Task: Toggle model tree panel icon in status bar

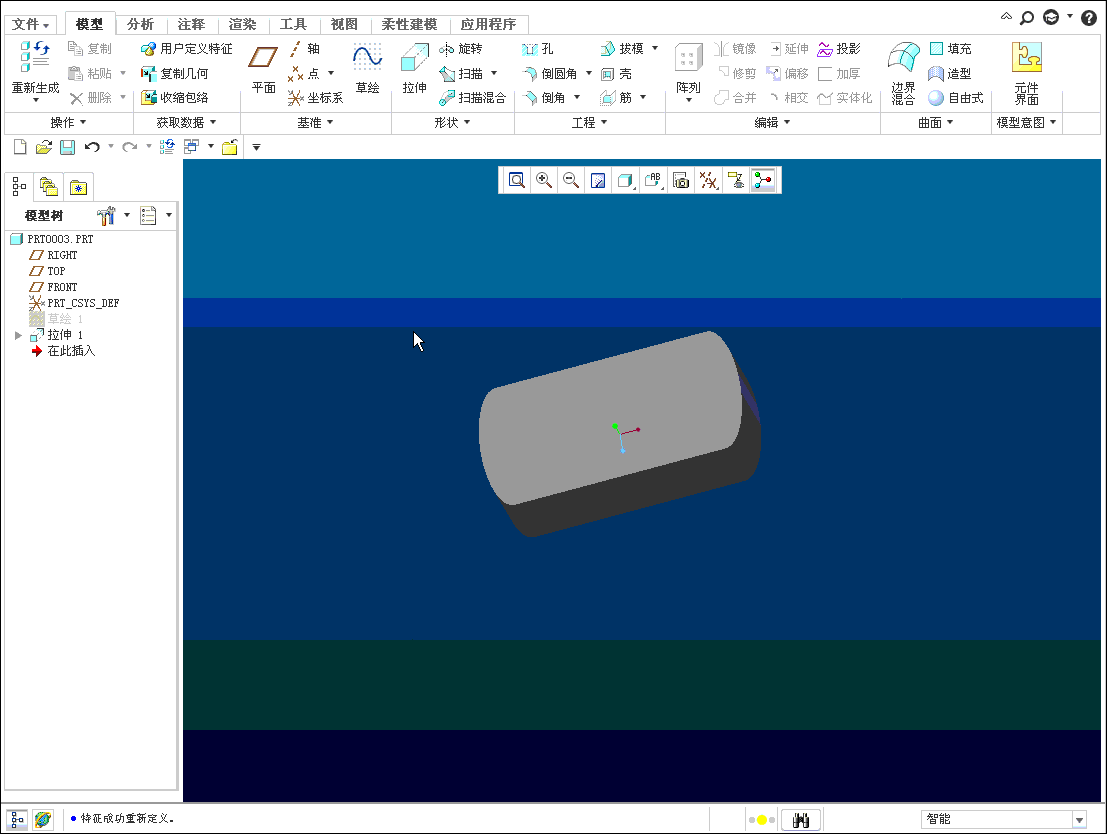Action: point(17,819)
